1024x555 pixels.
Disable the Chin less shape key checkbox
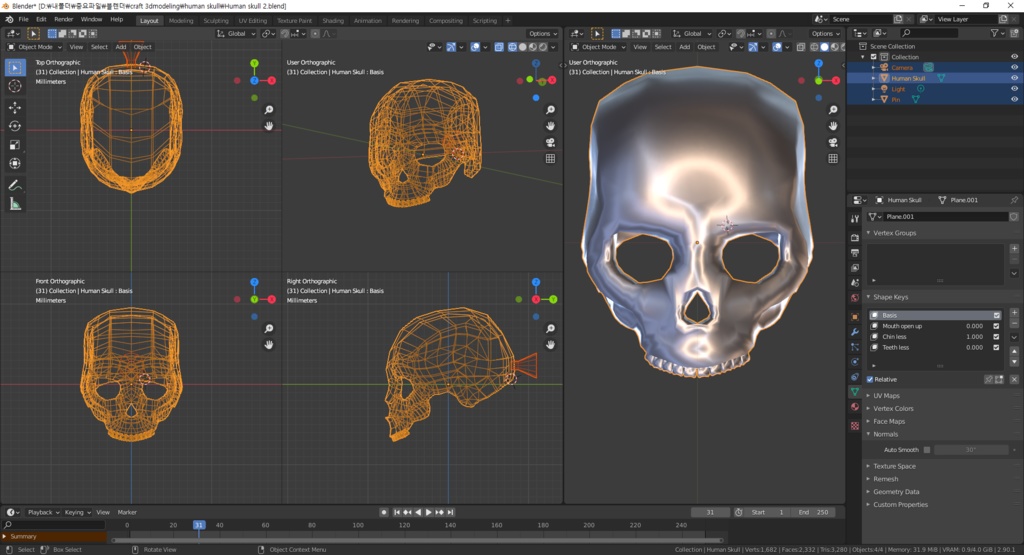tap(996, 337)
